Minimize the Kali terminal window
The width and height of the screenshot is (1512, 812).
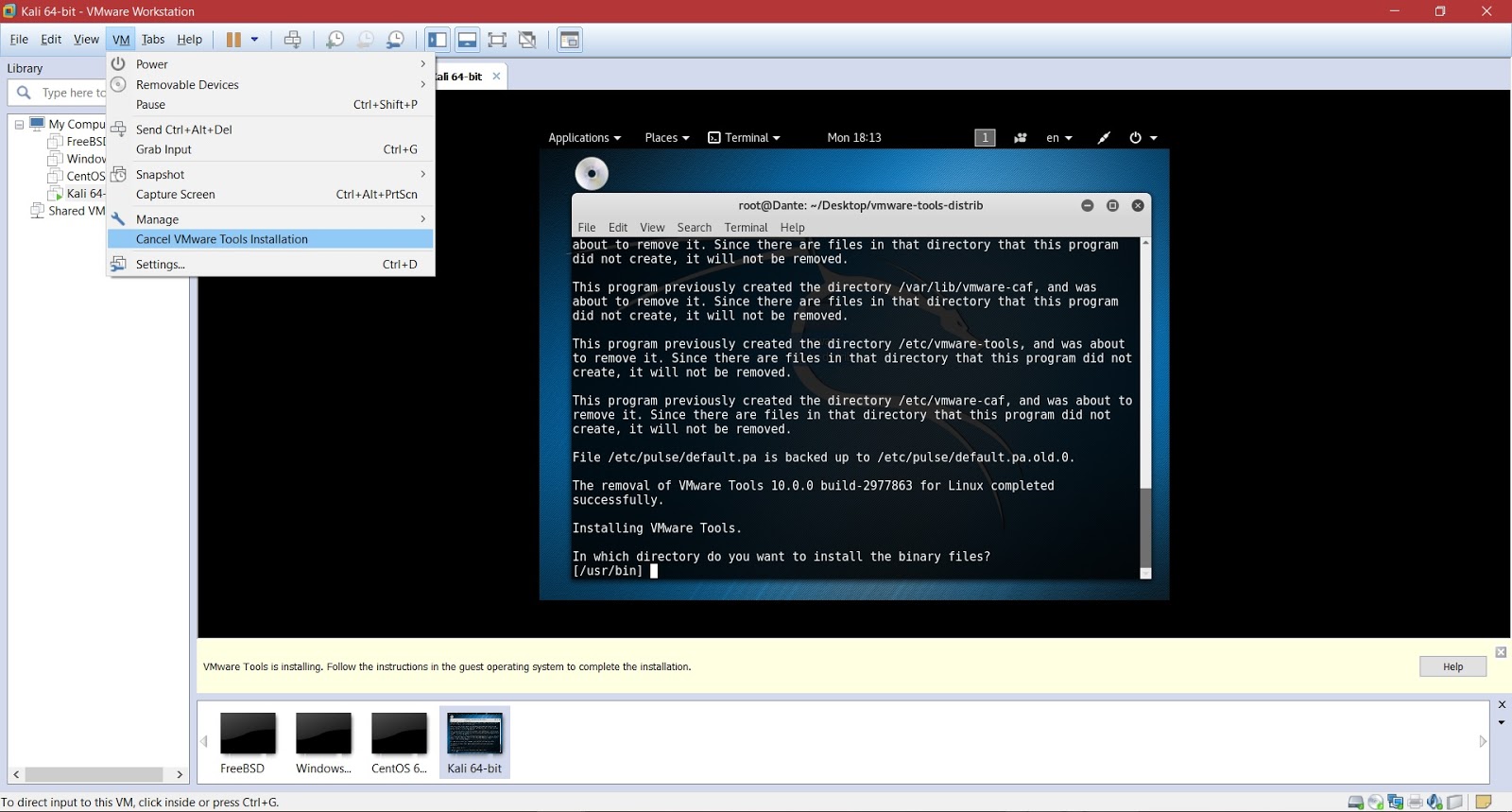tap(1087, 206)
